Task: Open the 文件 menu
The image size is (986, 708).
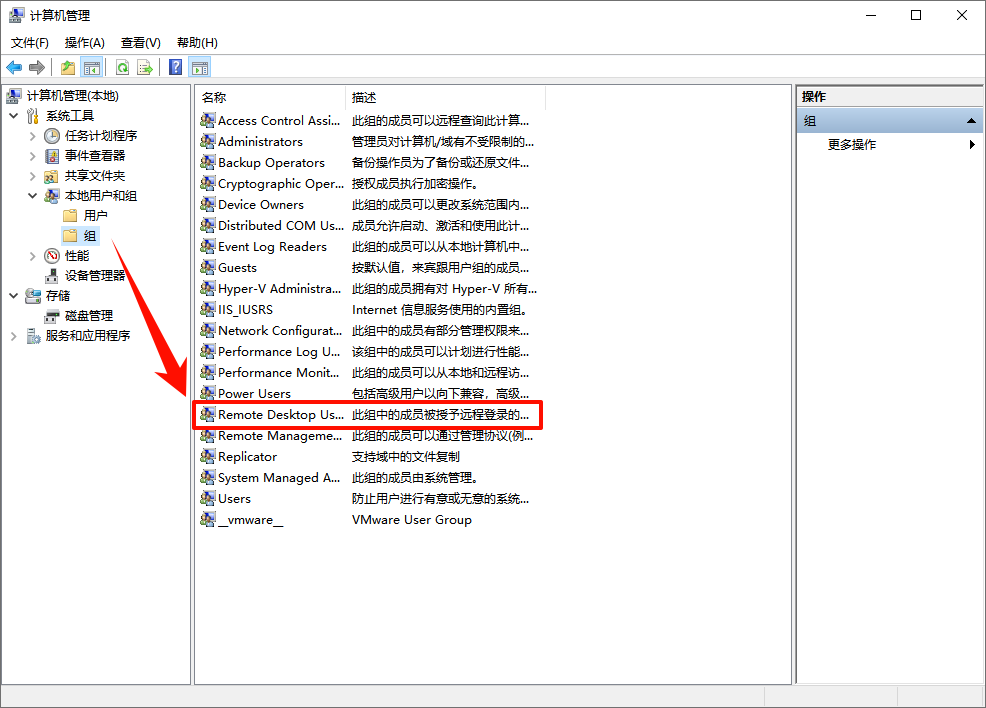Action: pos(29,42)
